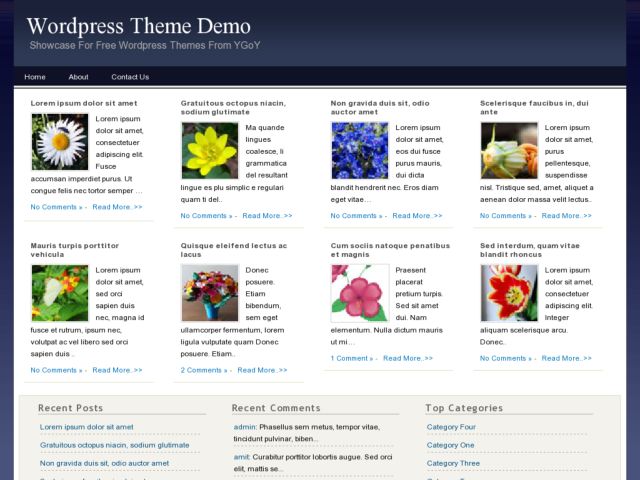This screenshot has width=640, height=480.
Task: Click Read More under Non gravida duis post
Action: (x=417, y=216)
